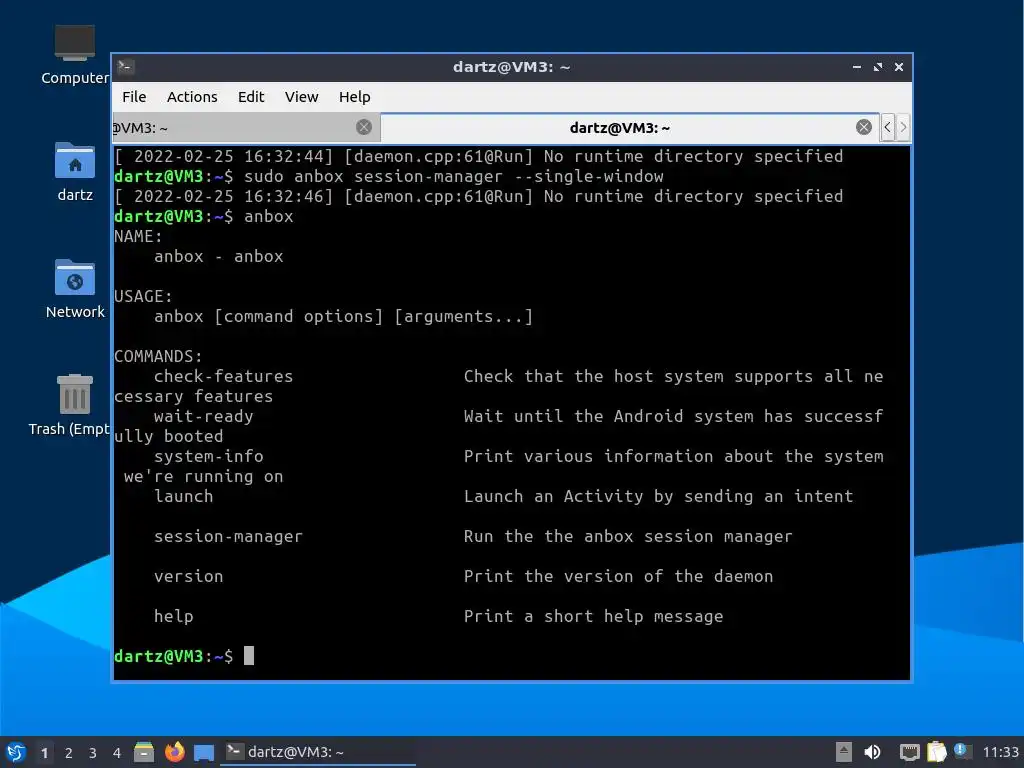Switch to workspace 4
This screenshot has height=768, width=1024.
click(x=117, y=753)
